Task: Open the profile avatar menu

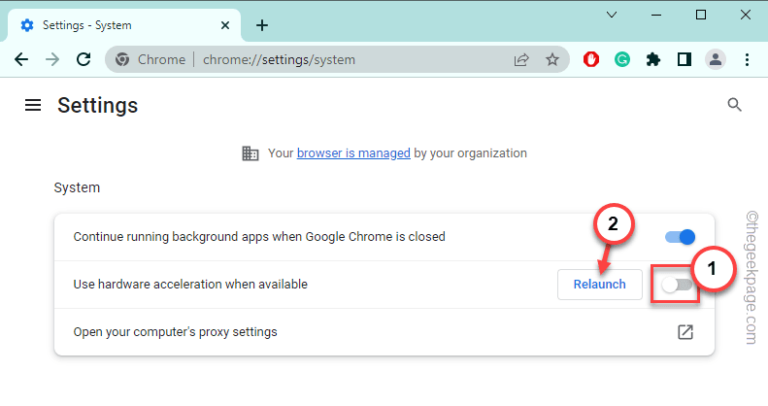Action: [x=715, y=60]
